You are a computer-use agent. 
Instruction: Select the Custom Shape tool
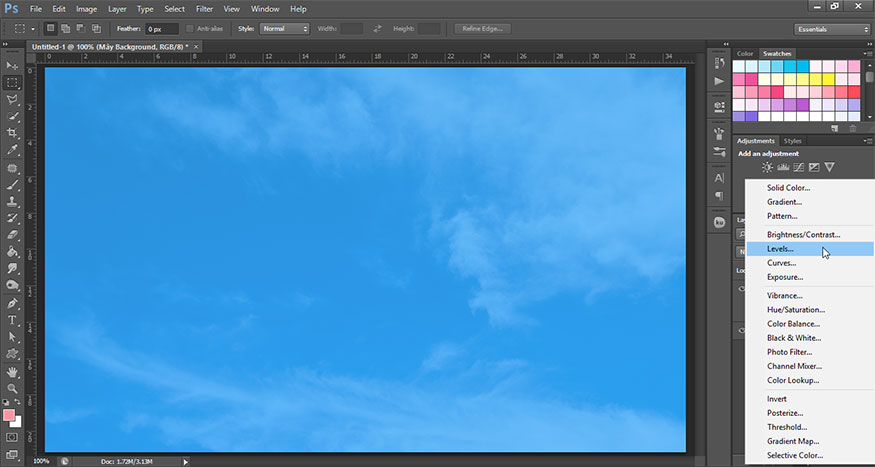[12, 354]
